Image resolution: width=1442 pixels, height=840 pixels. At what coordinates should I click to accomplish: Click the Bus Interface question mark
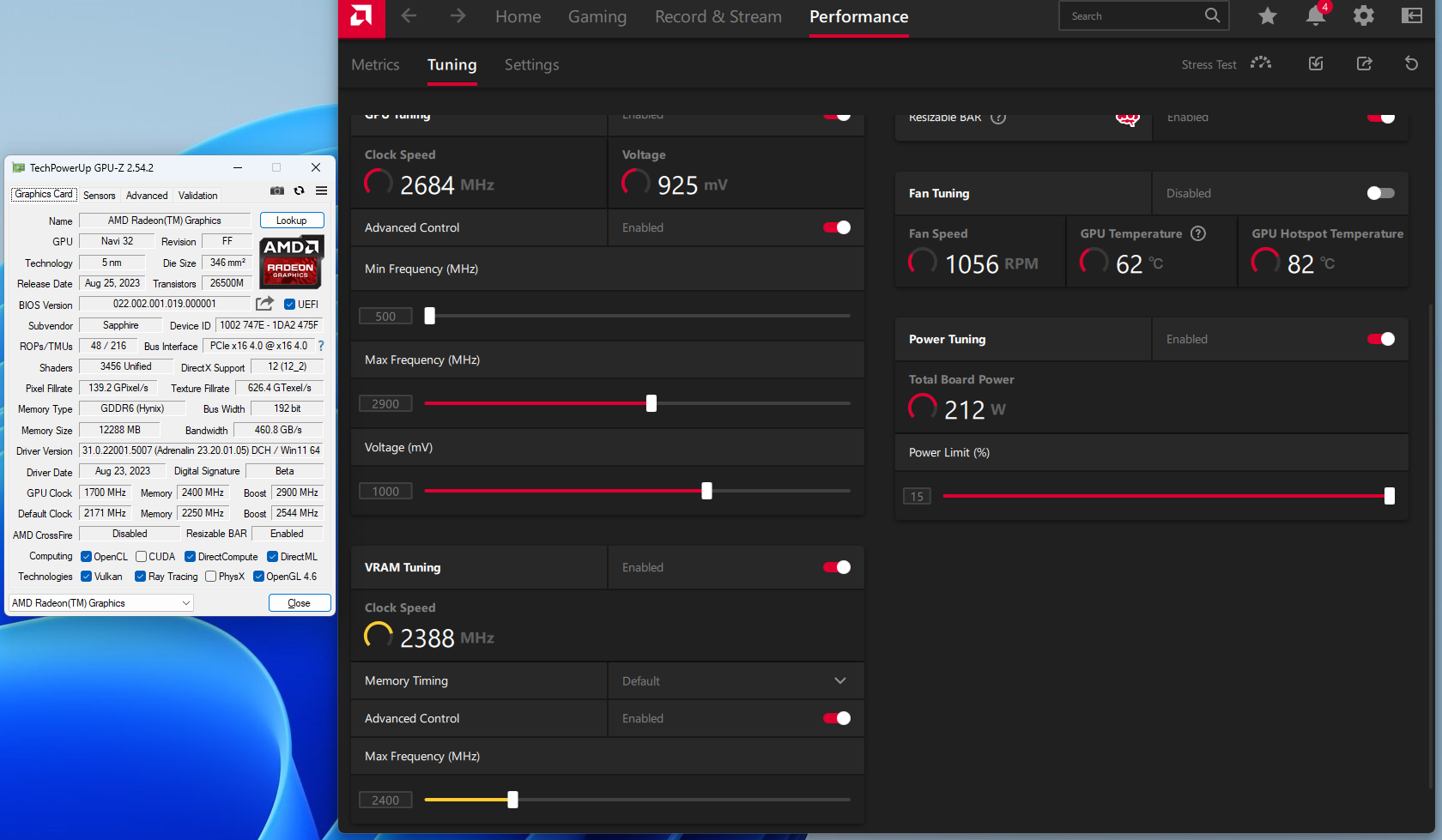coord(321,346)
